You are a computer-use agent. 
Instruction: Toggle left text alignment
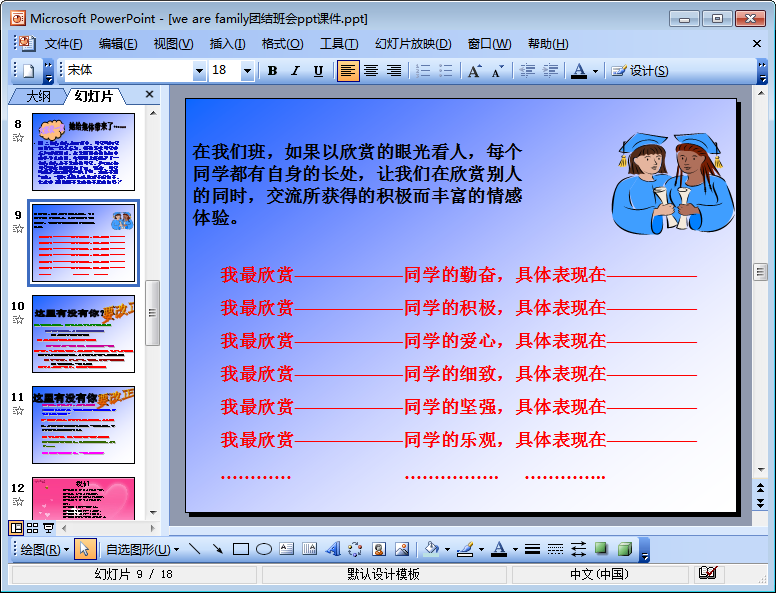(348, 71)
